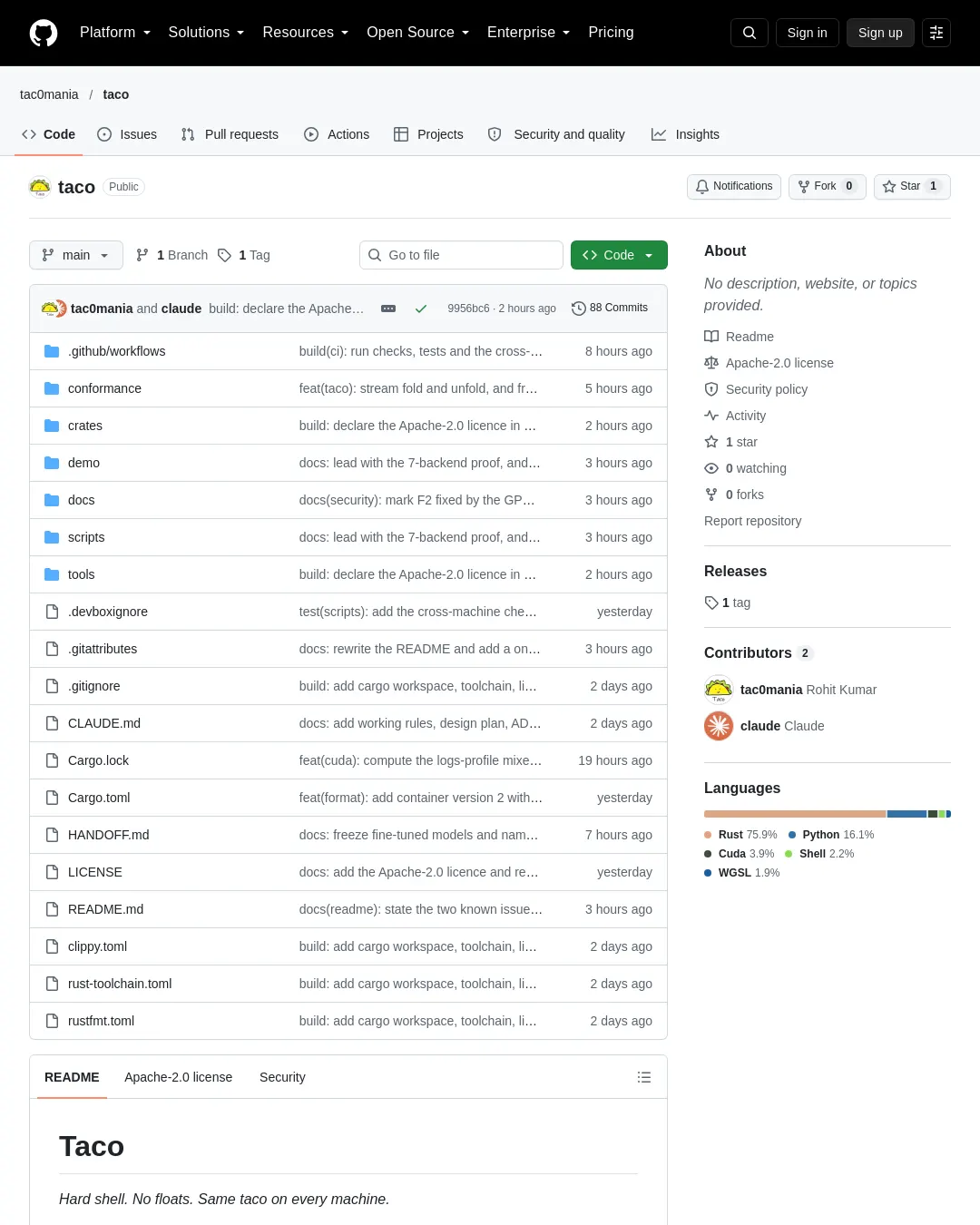Open the .github/workflows folder
This screenshot has height=1225, width=980.
(116, 351)
